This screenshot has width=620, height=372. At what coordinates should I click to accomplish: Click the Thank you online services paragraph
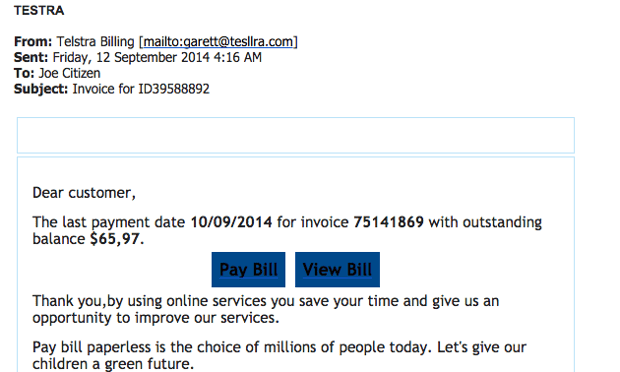click(266, 309)
